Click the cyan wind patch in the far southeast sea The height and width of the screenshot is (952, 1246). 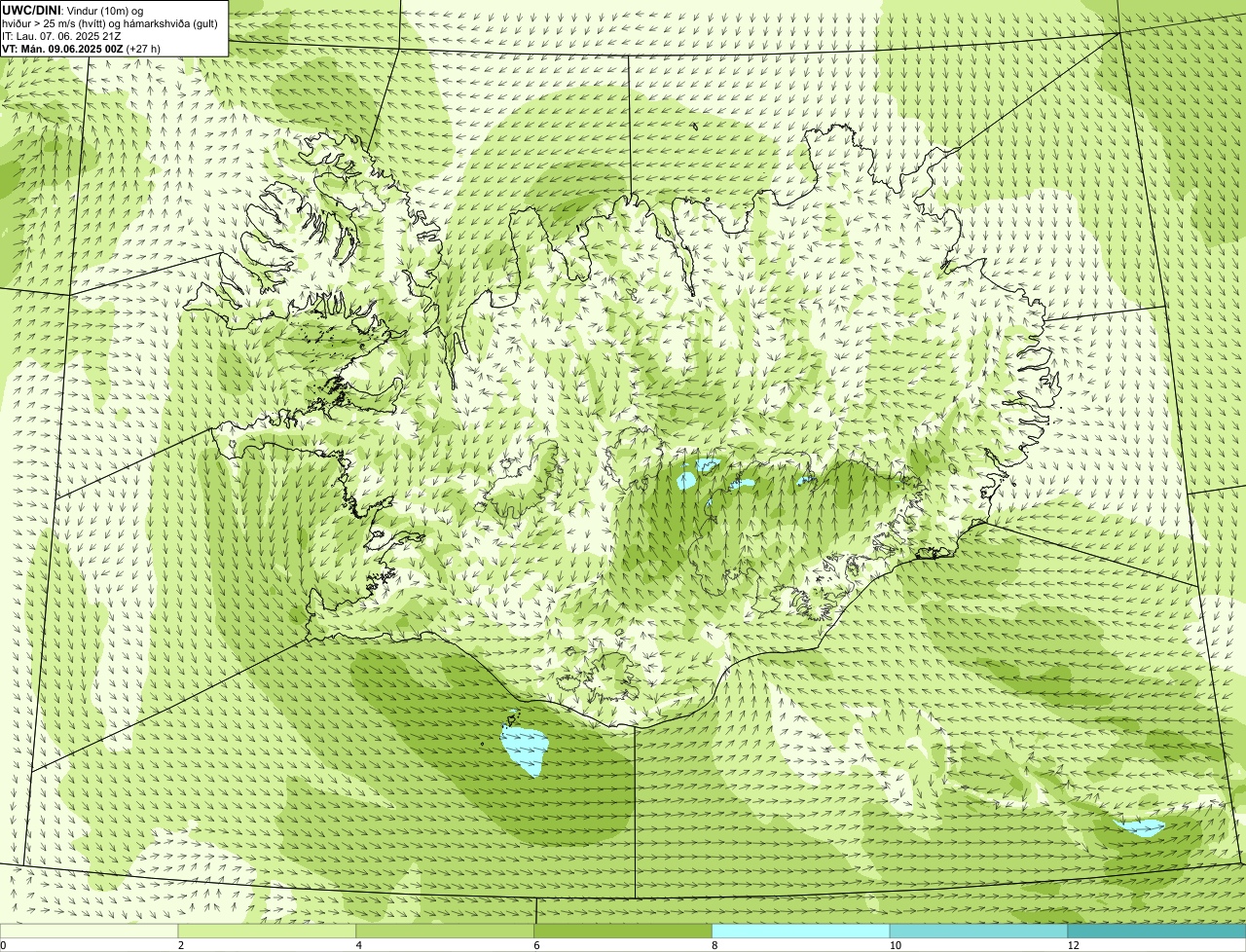click(1140, 828)
